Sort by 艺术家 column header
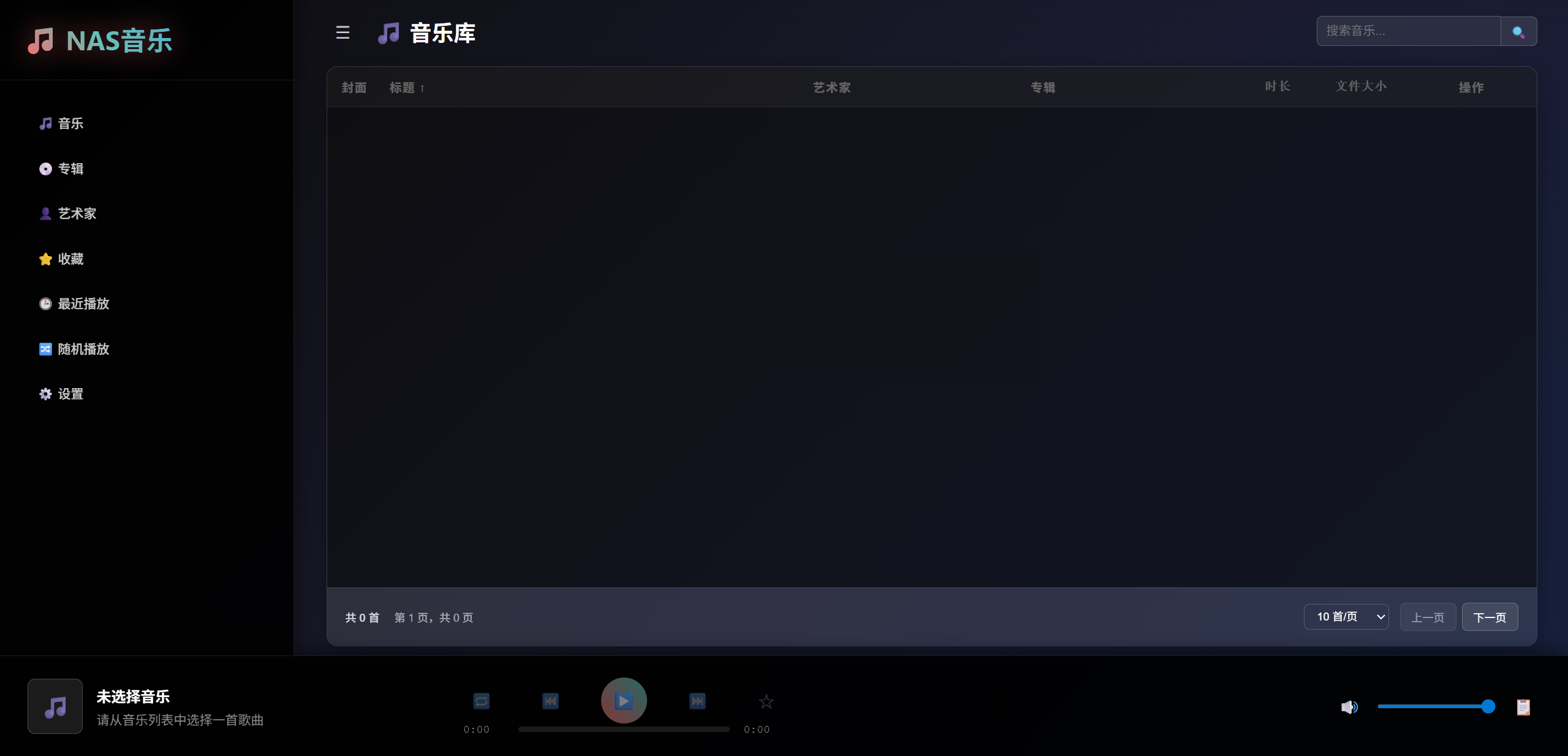 click(x=831, y=88)
